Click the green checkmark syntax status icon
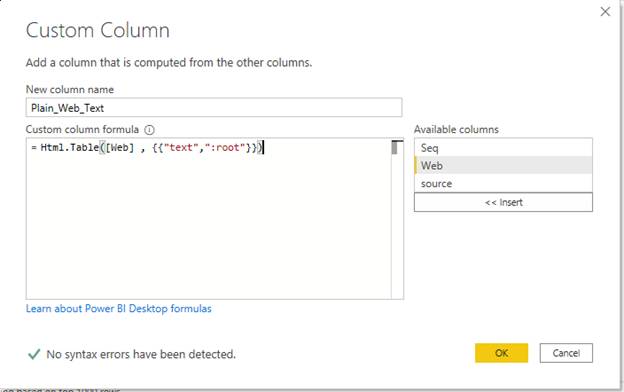The image size is (624, 392). pos(34,354)
